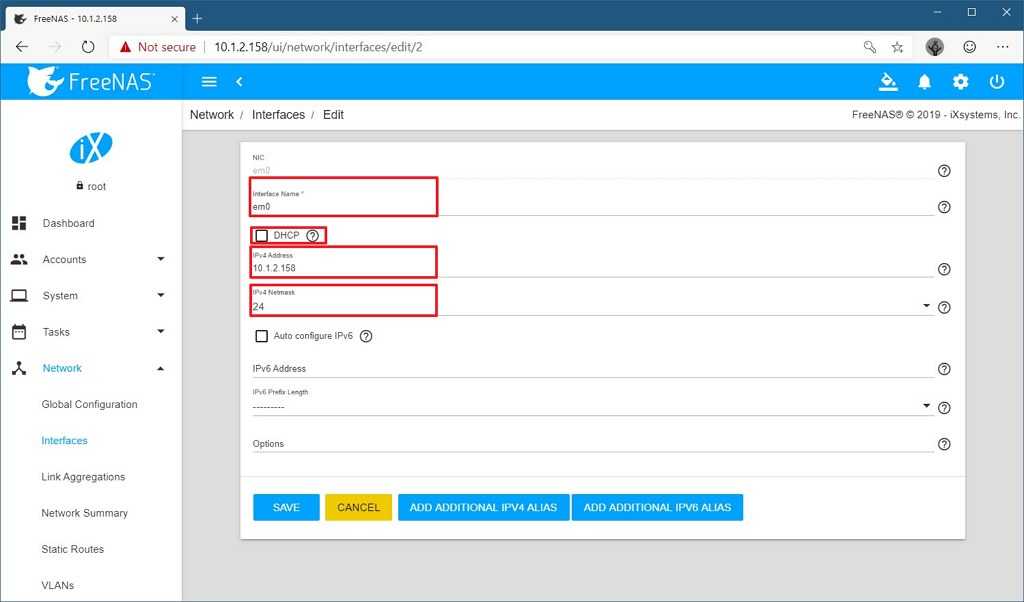This screenshot has width=1024, height=602.
Task: Go to Static Routes in sidebar
Action: pyautogui.click(x=72, y=549)
